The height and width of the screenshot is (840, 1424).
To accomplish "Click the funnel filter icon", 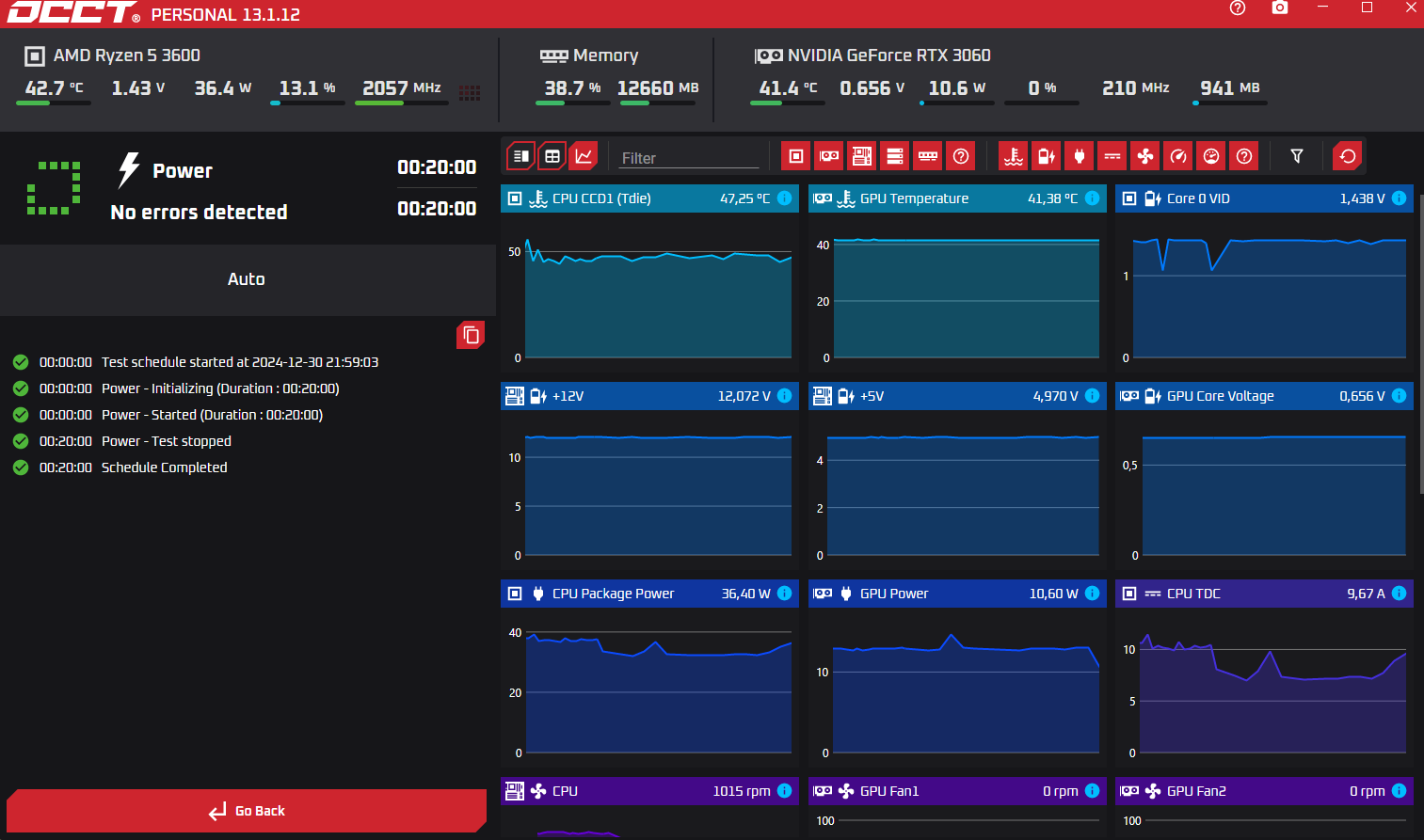I will pyautogui.click(x=1297, y=156).
